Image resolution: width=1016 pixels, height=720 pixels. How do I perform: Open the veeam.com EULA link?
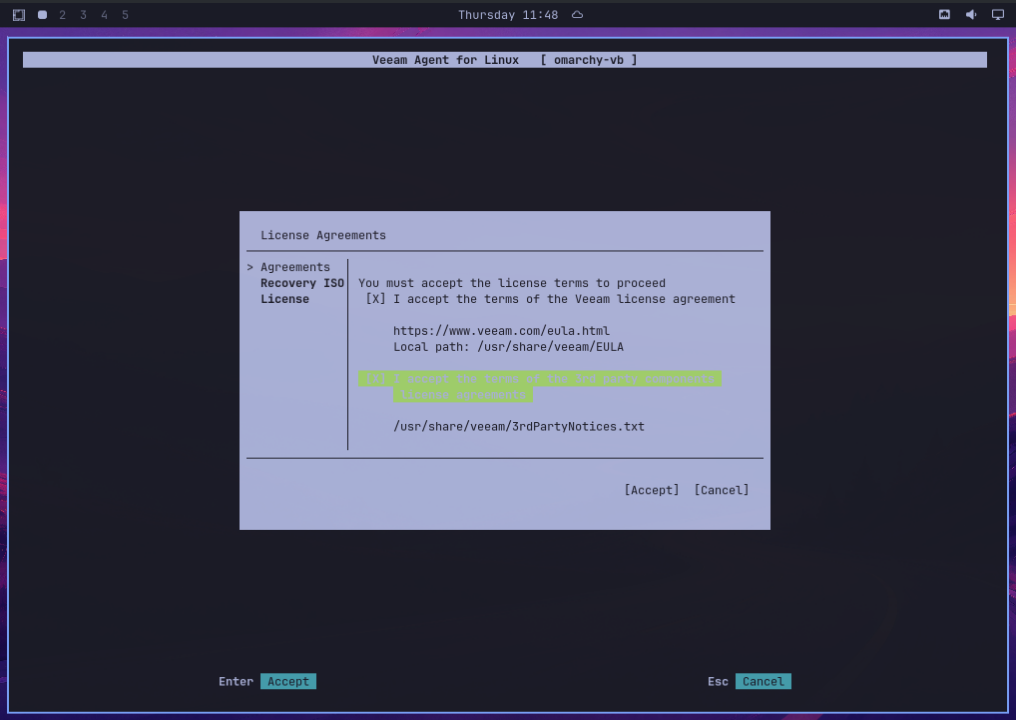coord(502,331)
